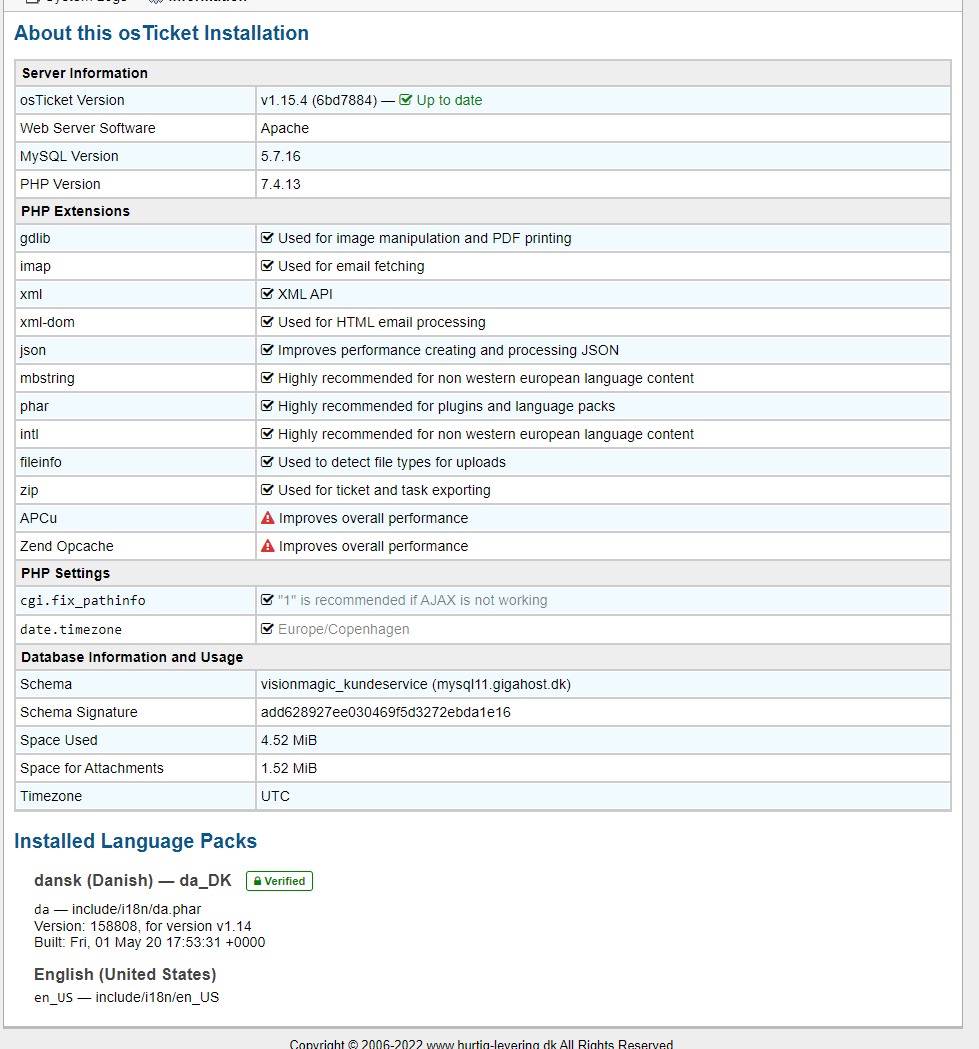Click the mbstring extension checkmark
The width and height of the screenshot is (979, 1049).
click(x=267, y=378)
